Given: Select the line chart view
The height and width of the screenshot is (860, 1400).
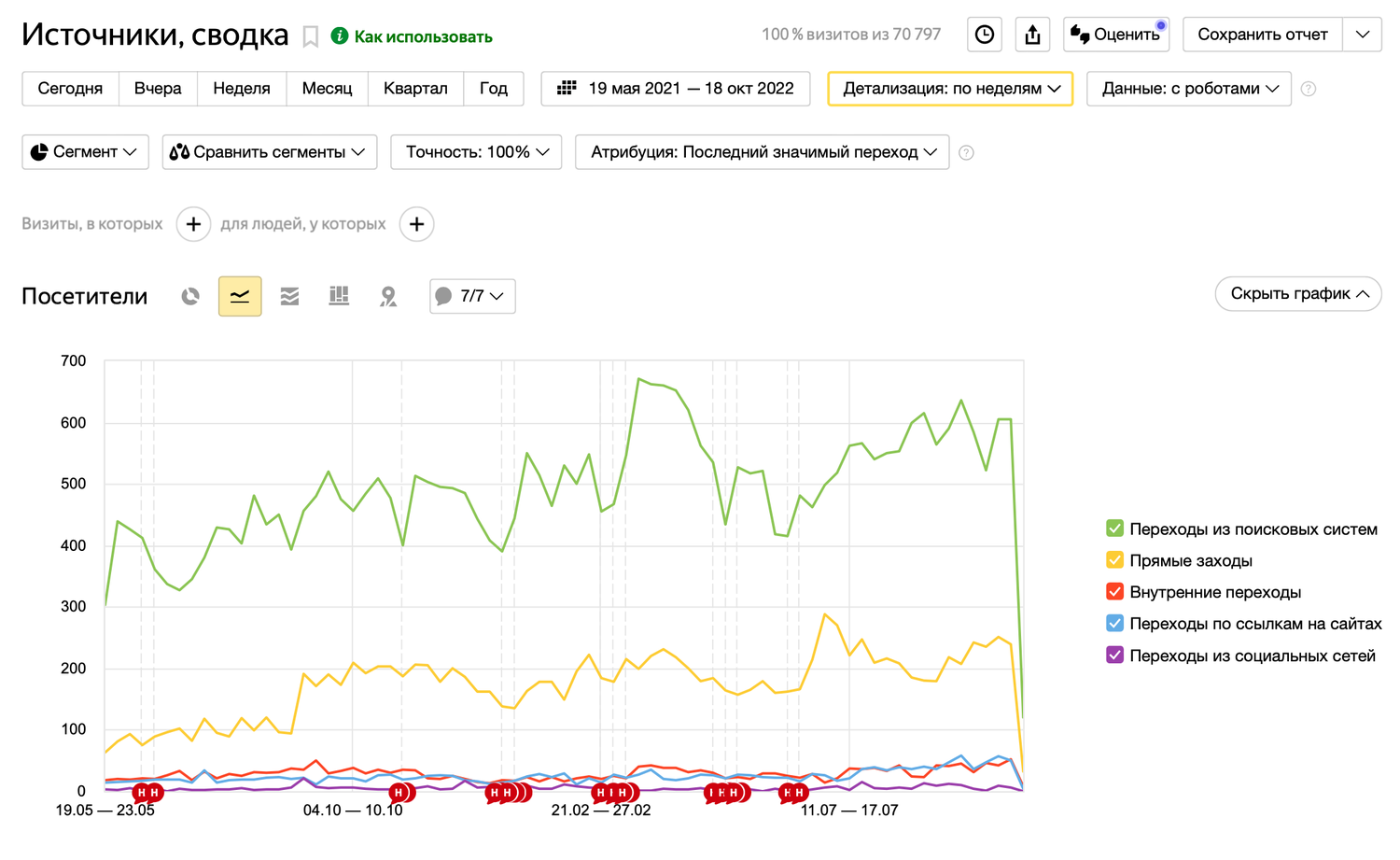Looking at the screenshot, I should (x=240, y=296).
